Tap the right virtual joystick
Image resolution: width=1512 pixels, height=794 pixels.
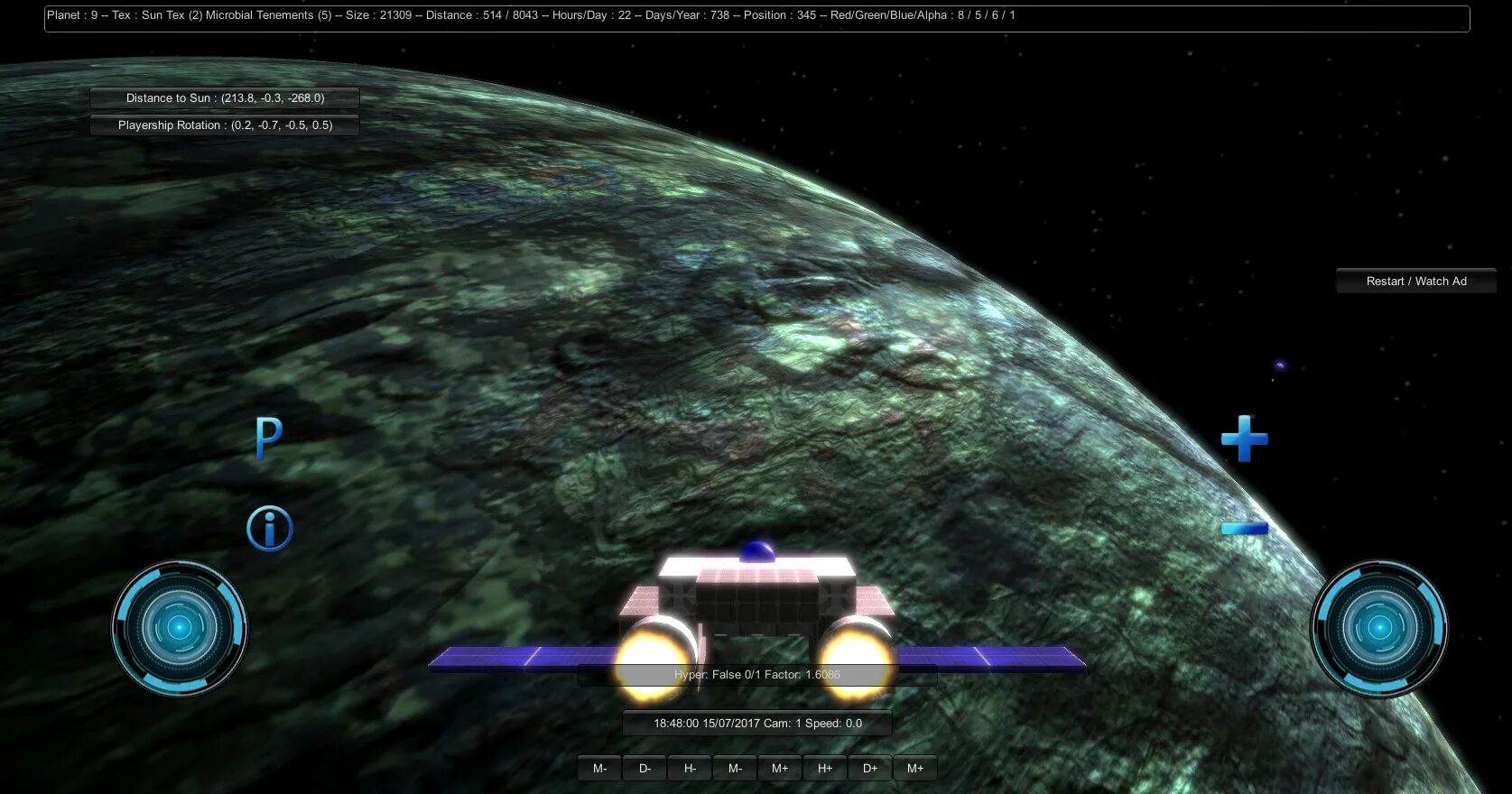pos(1378,628)
